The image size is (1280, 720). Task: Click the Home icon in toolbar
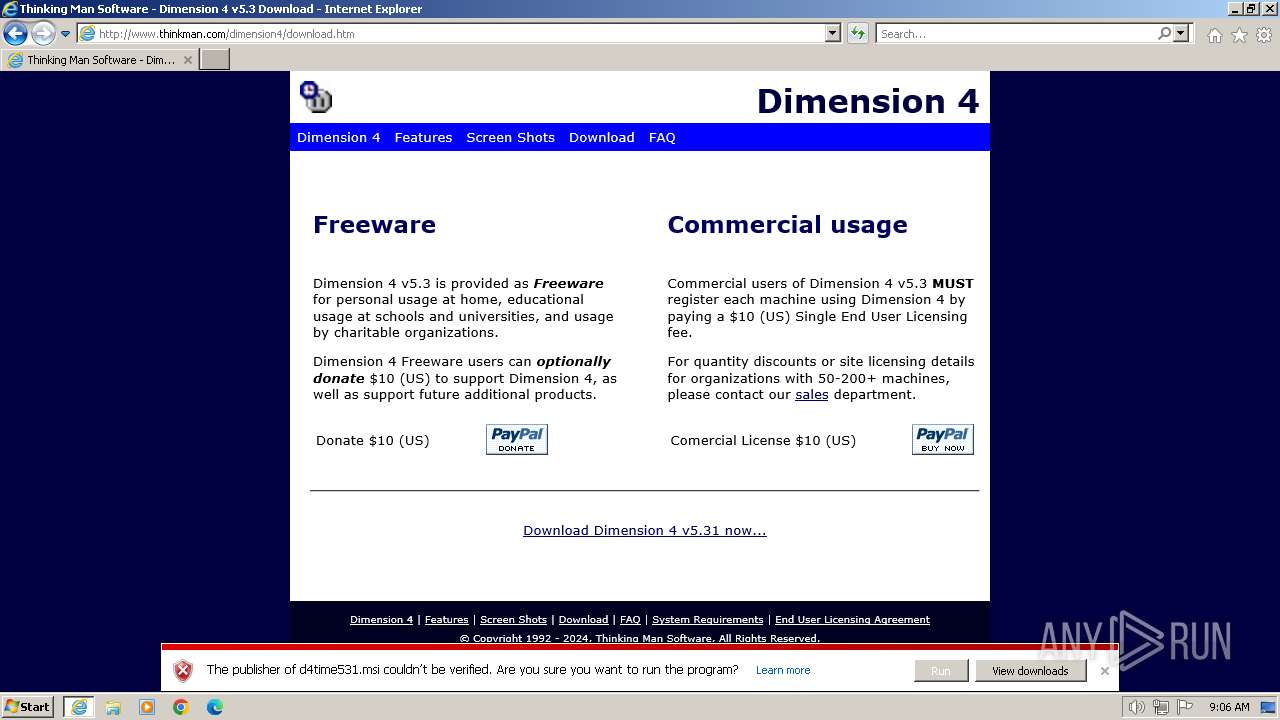(x=1214, y=35)
